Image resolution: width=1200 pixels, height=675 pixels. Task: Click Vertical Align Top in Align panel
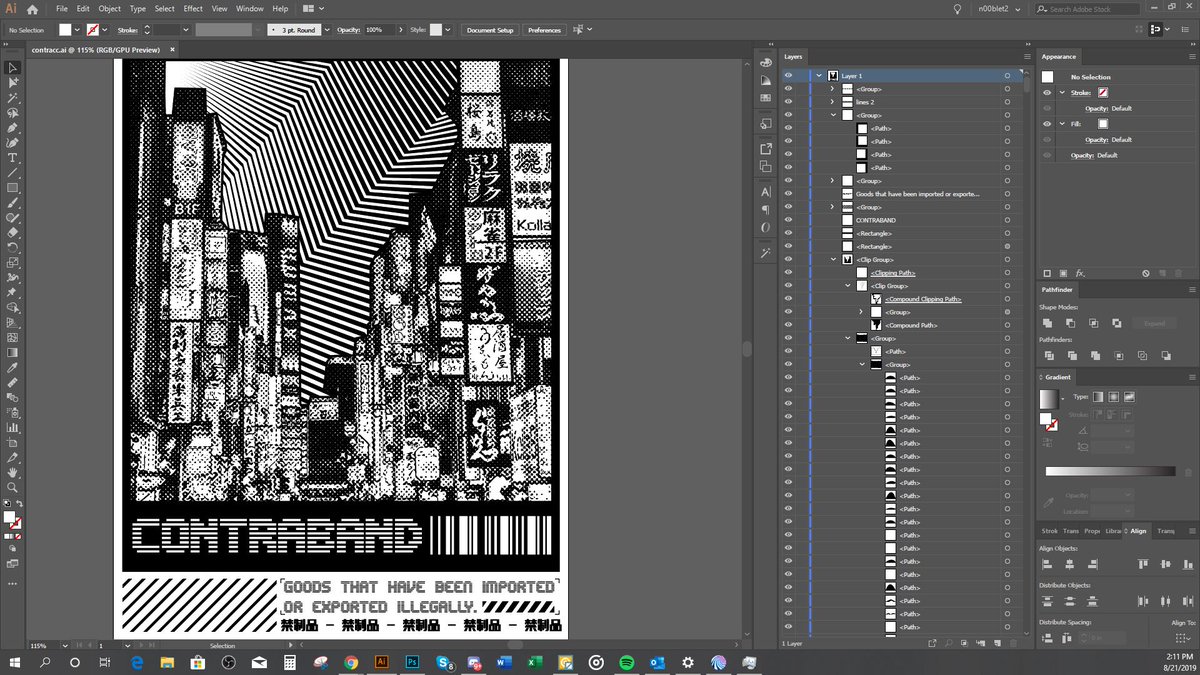pos(1141,565)
